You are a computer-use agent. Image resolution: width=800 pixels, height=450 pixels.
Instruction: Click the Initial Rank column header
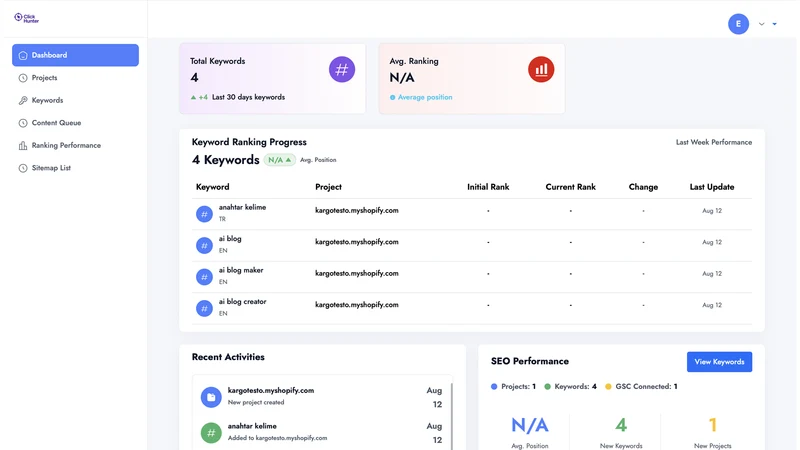pos(488,187)
